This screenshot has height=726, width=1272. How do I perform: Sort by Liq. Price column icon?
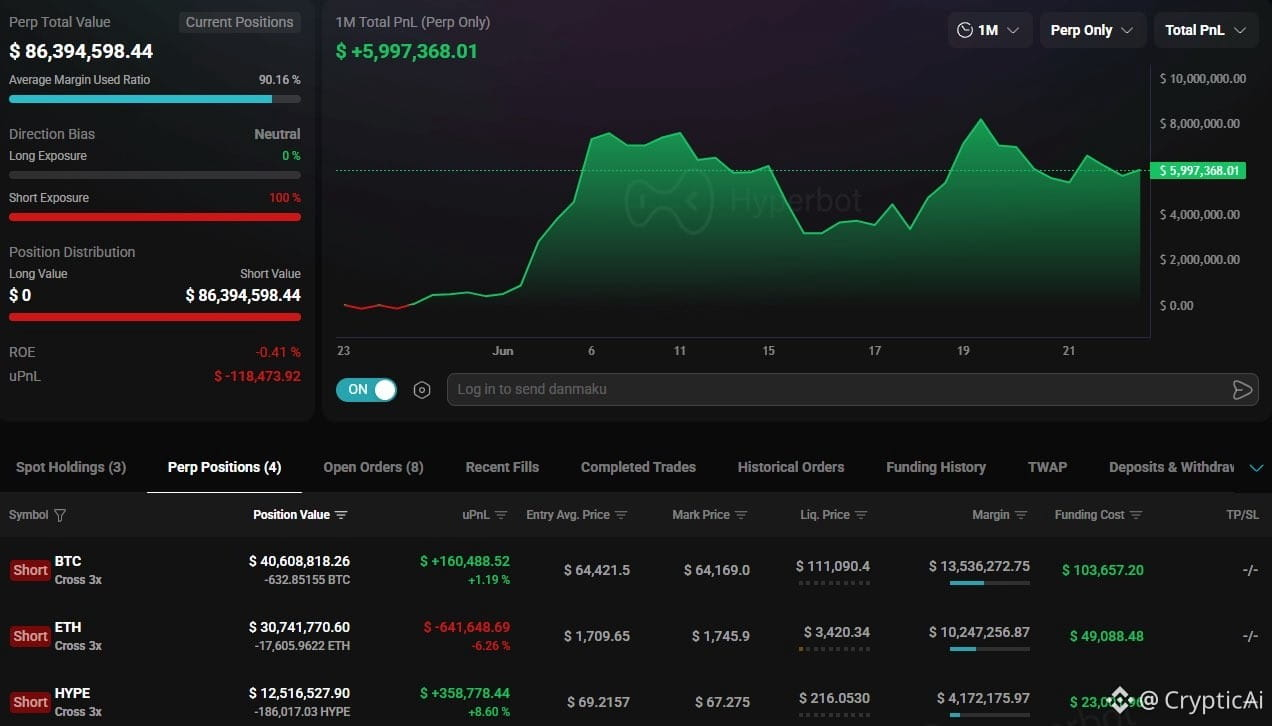pyautogui.click(x=861, y=515)
